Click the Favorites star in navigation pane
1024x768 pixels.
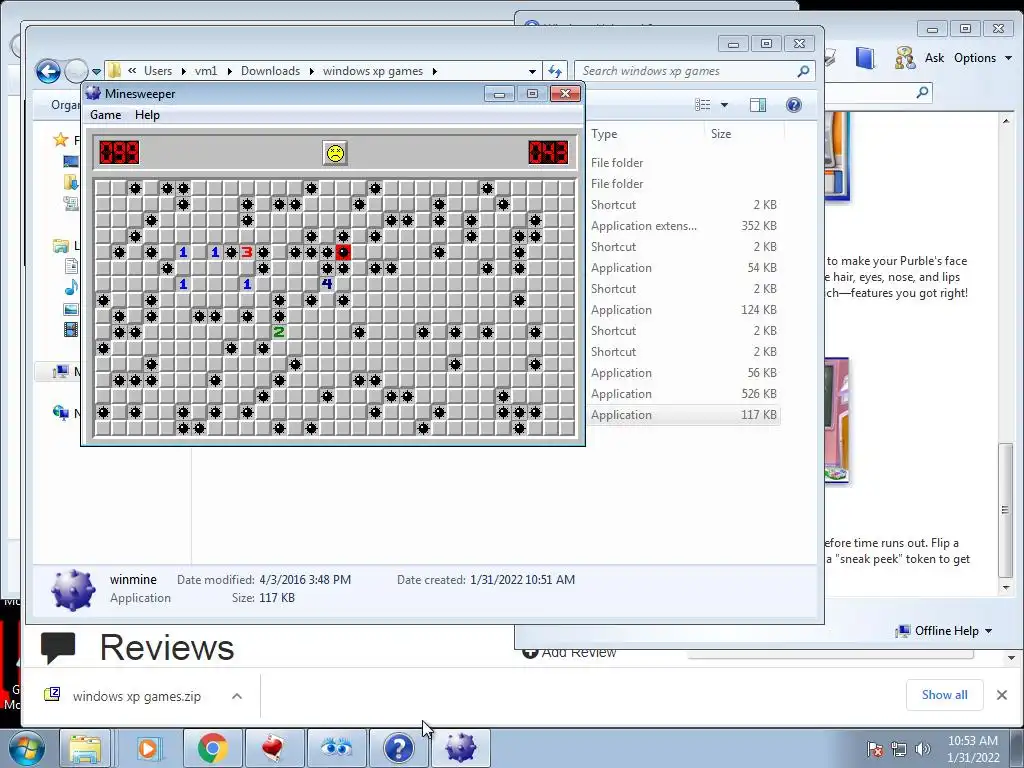click(x=61, y=140)
